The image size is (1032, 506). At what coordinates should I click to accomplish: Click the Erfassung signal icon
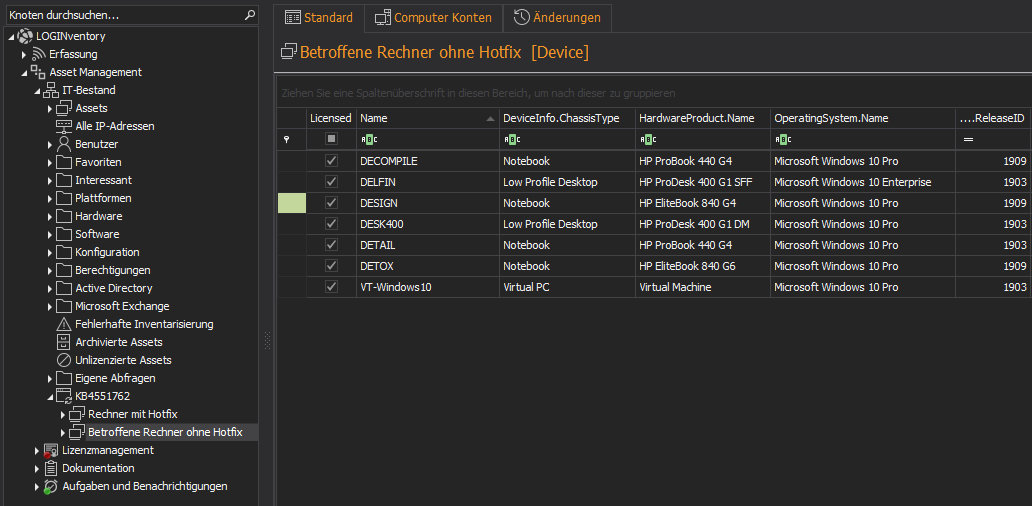point(38,55)
